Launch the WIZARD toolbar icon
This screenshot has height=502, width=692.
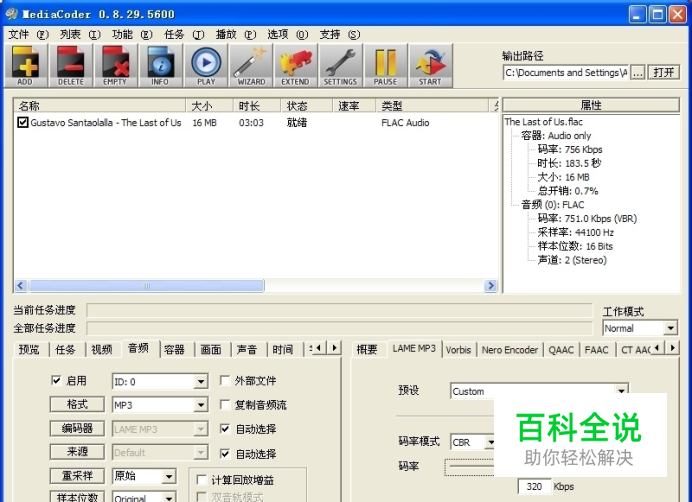coord(251,65)
